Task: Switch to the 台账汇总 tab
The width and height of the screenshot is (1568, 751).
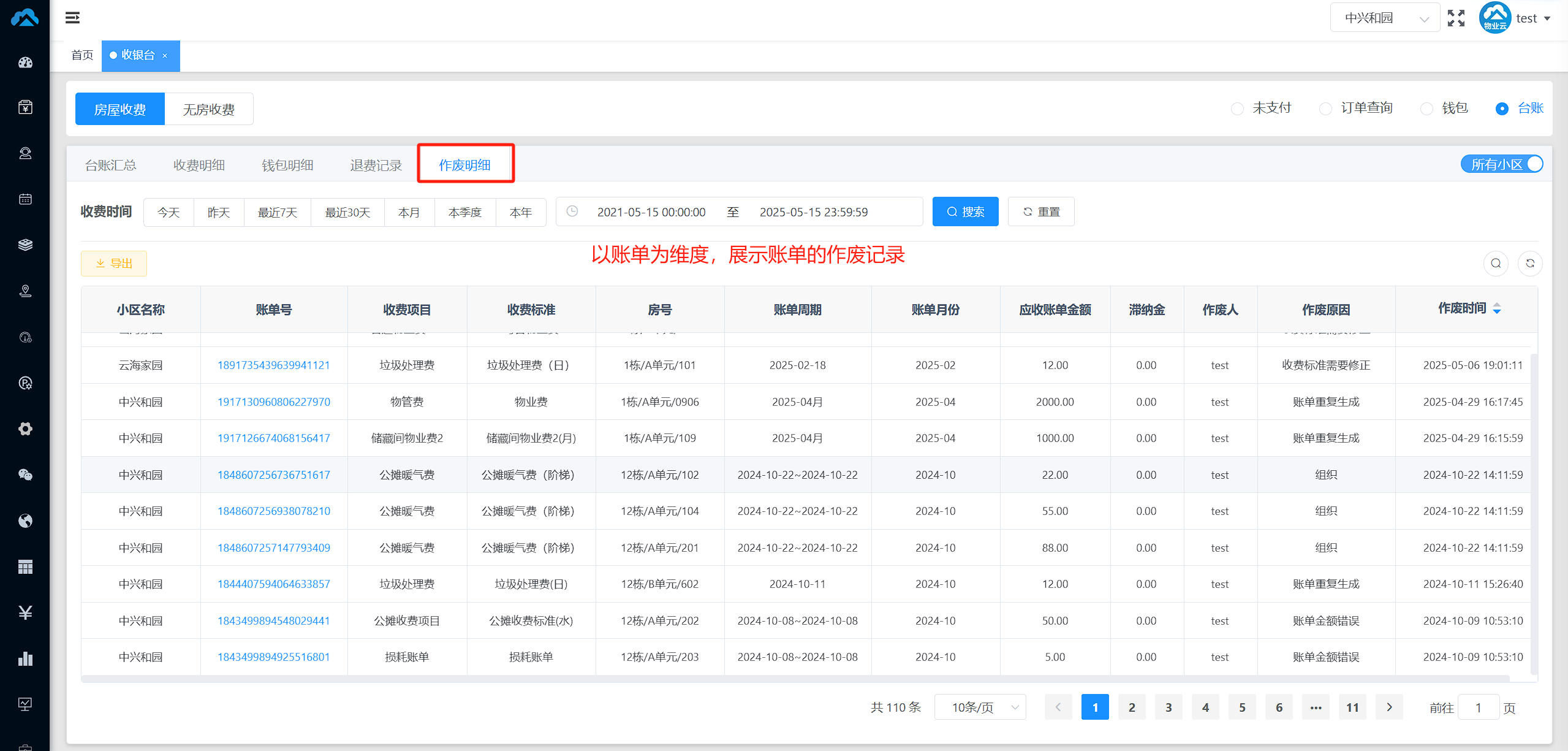Action: pyautogui.click(x=110, y=165)
